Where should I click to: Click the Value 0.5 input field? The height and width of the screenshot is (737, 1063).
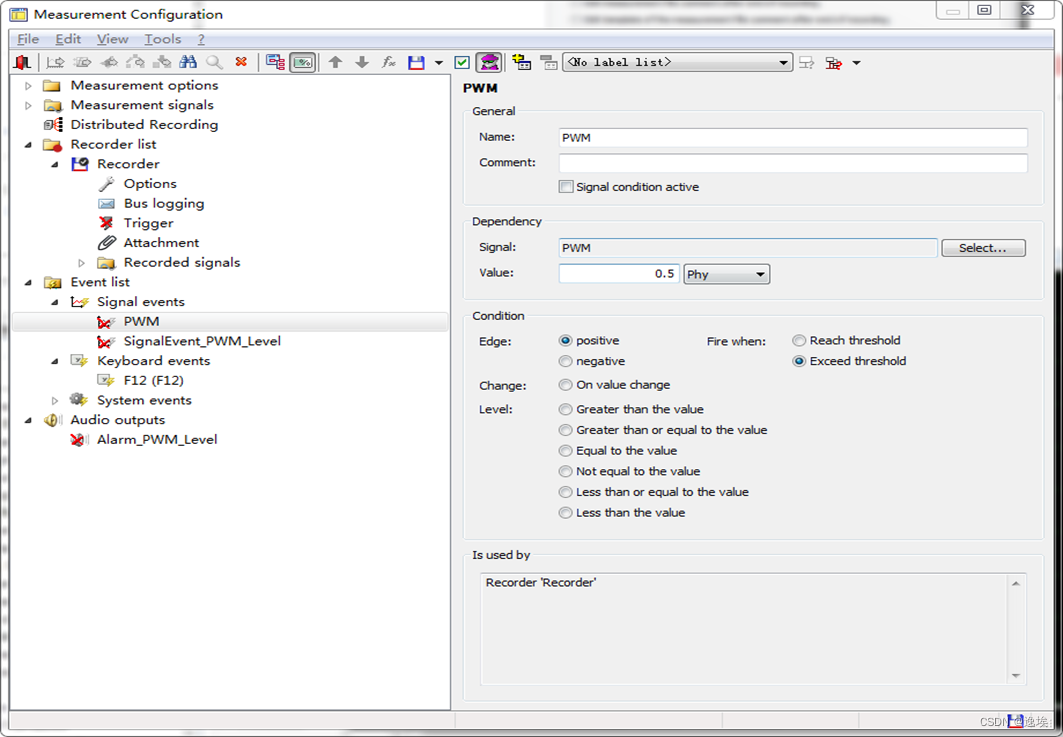pyautogui.click(x=618, y=273)
